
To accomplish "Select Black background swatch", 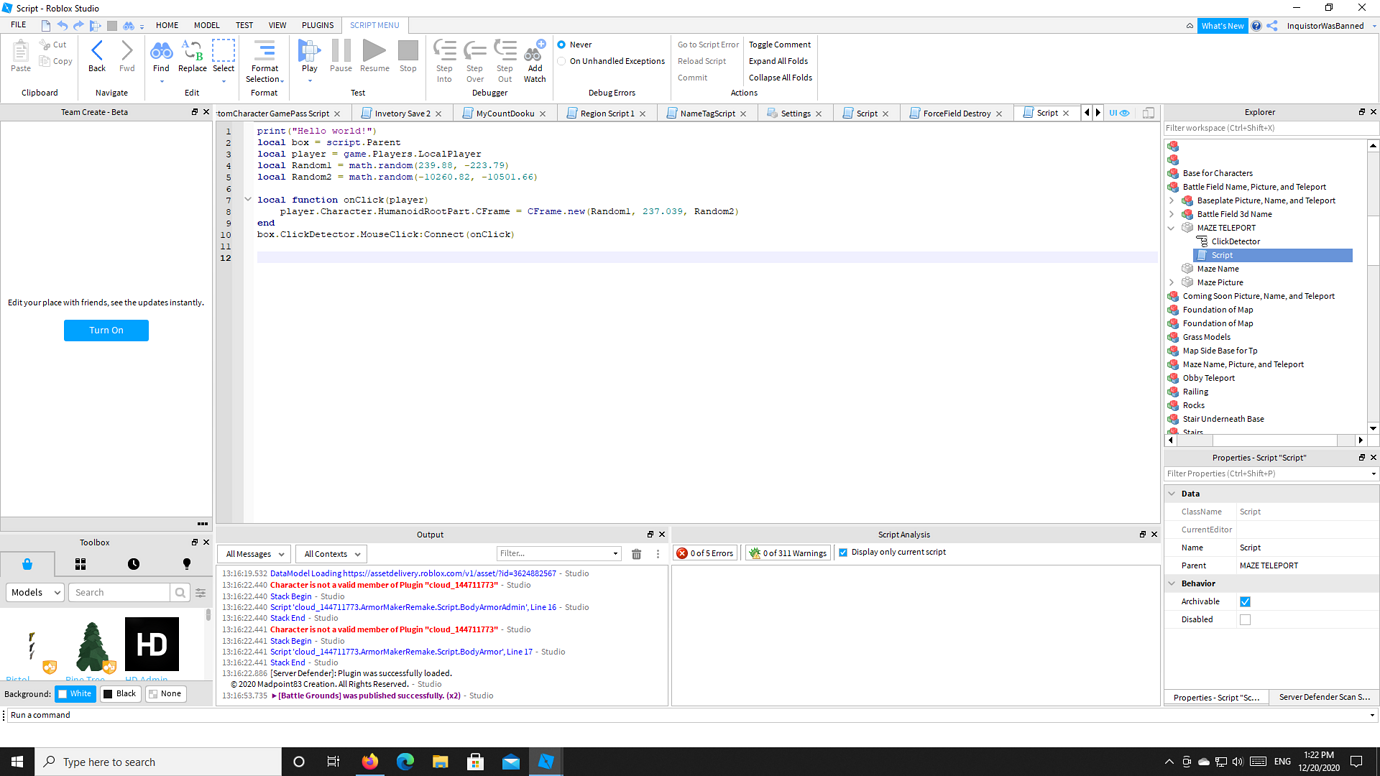I will (x=120, y=694).
